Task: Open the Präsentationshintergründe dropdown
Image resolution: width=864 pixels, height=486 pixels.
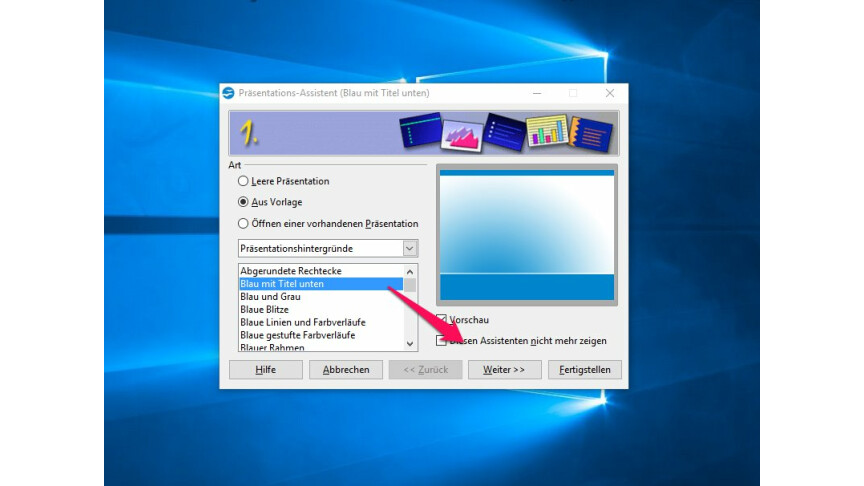Action: pyautogui.click(x=409, y=248)
